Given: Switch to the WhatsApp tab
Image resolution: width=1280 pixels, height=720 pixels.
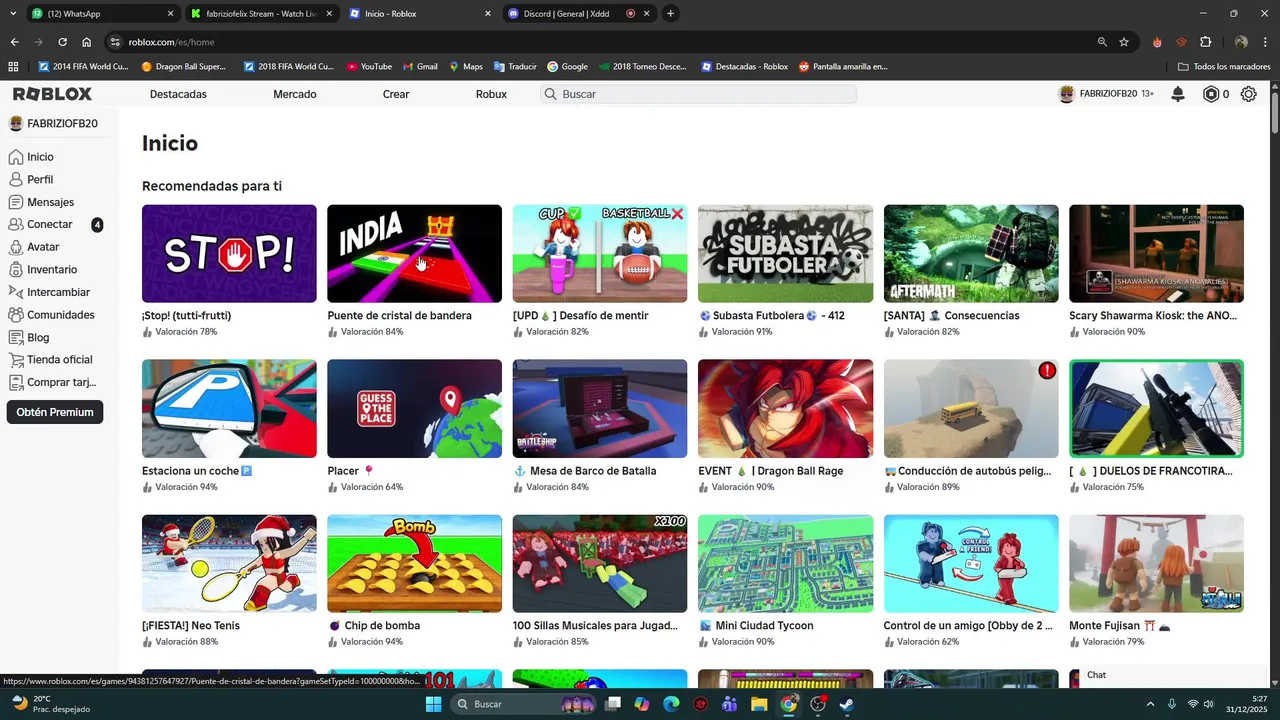Looking at the screenshot, I should click(x=100, y=14).
